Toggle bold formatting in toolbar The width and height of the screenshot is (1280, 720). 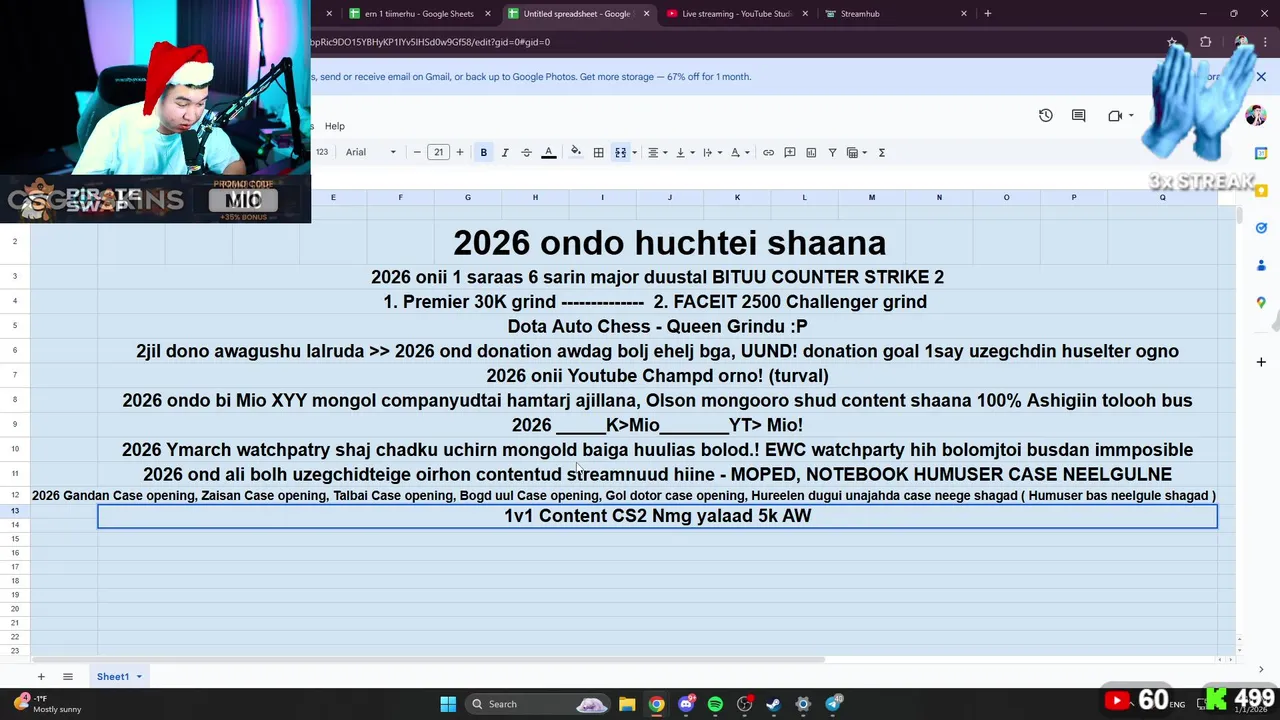[484, 152]
